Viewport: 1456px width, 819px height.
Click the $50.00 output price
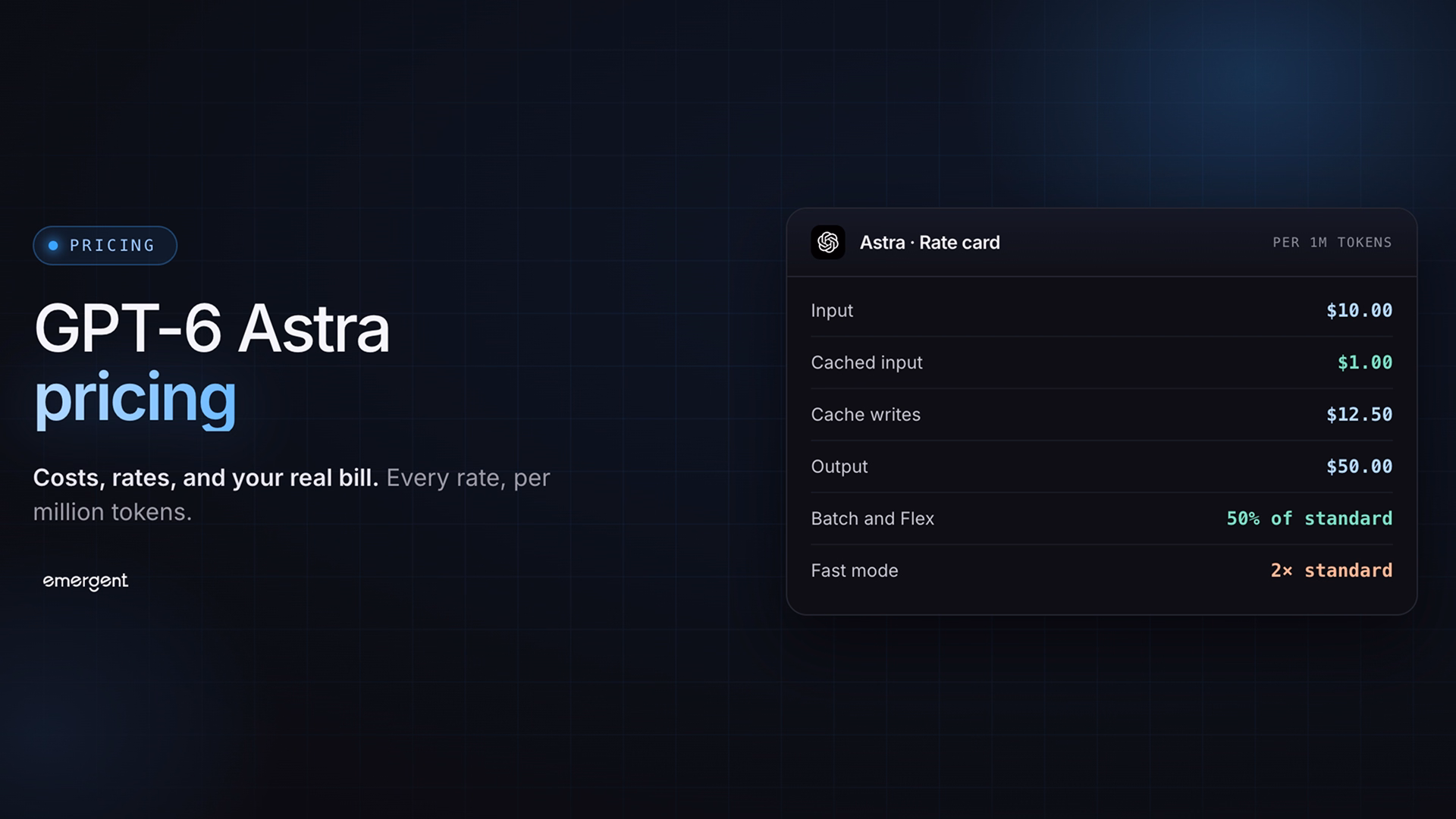(1359, 467)
